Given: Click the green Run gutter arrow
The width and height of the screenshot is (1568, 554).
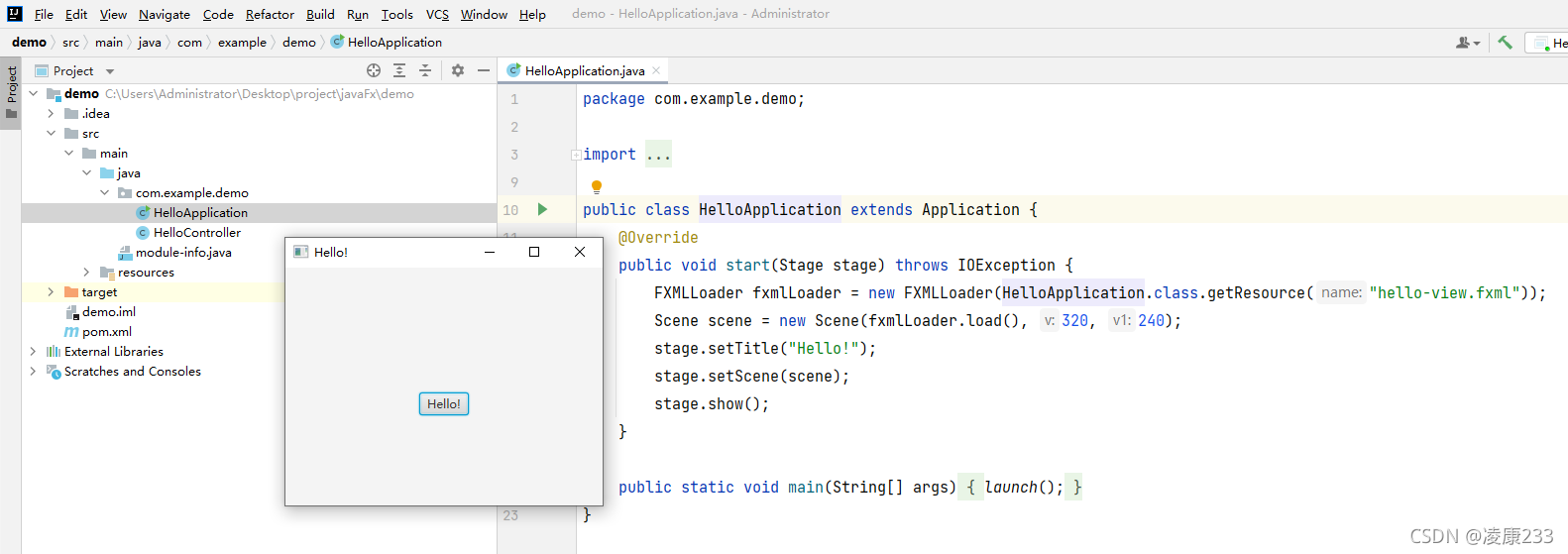Looking at the screenshot, I should tap(542, 209).
